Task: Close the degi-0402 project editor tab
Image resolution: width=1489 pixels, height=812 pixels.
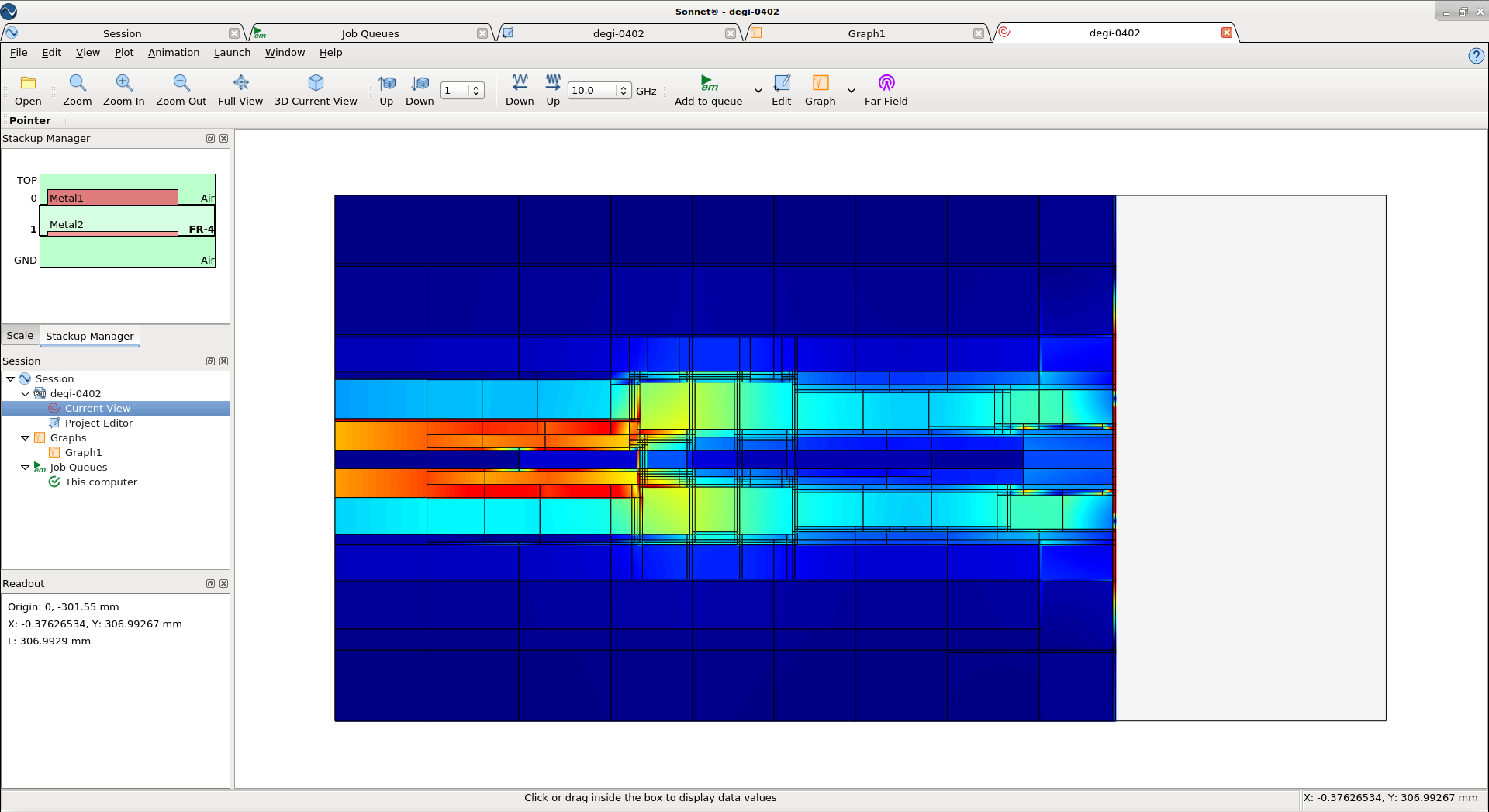Action: (x=731, y=33)
